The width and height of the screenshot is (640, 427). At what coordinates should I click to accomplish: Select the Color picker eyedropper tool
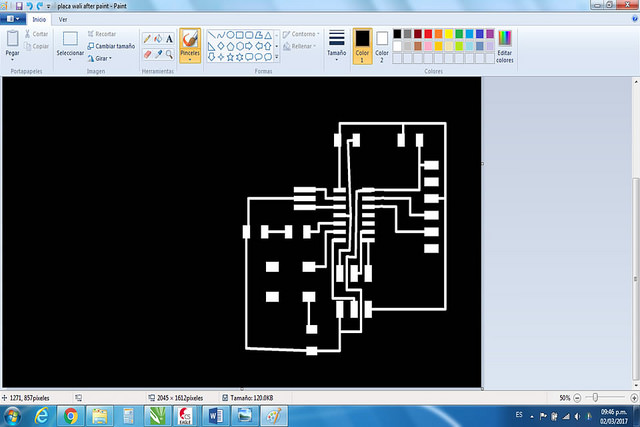(x=158, y=54)
